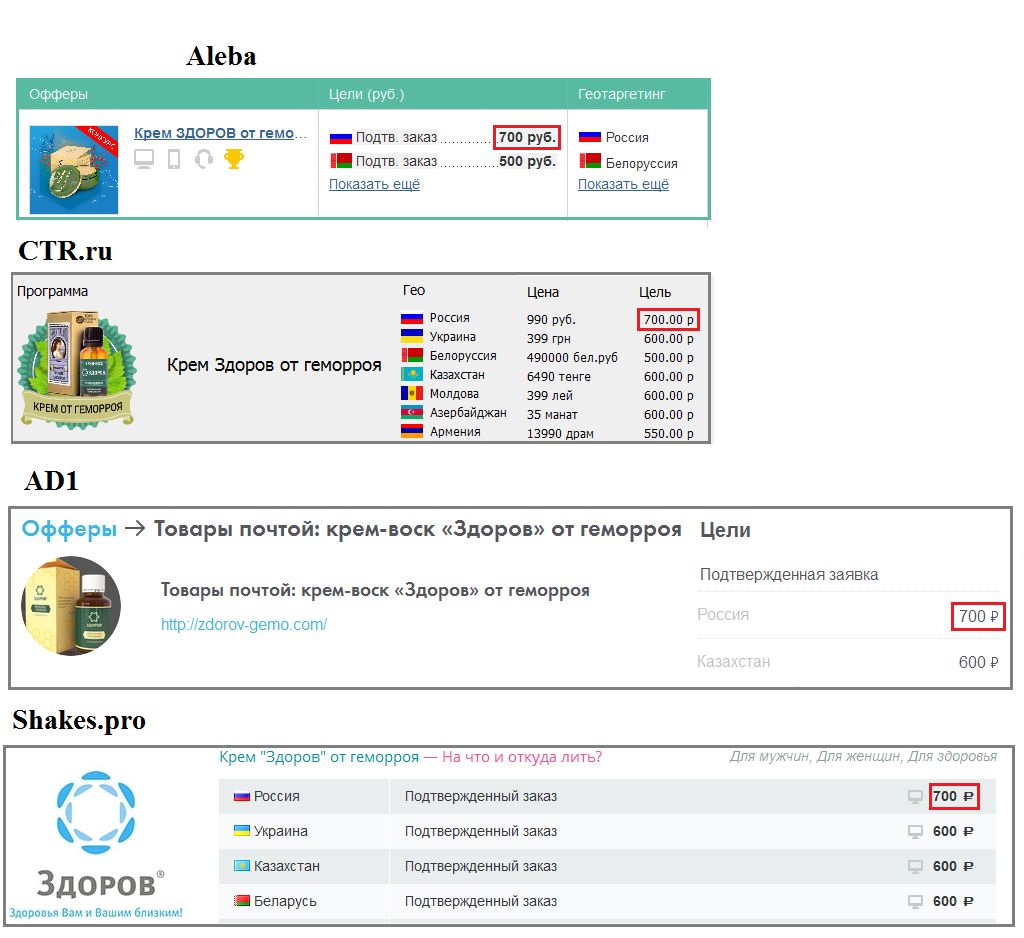Click the Russia flag in the Shakes.pro table
This screenshot has width=1024, height=938.
(x=242, y=796)
